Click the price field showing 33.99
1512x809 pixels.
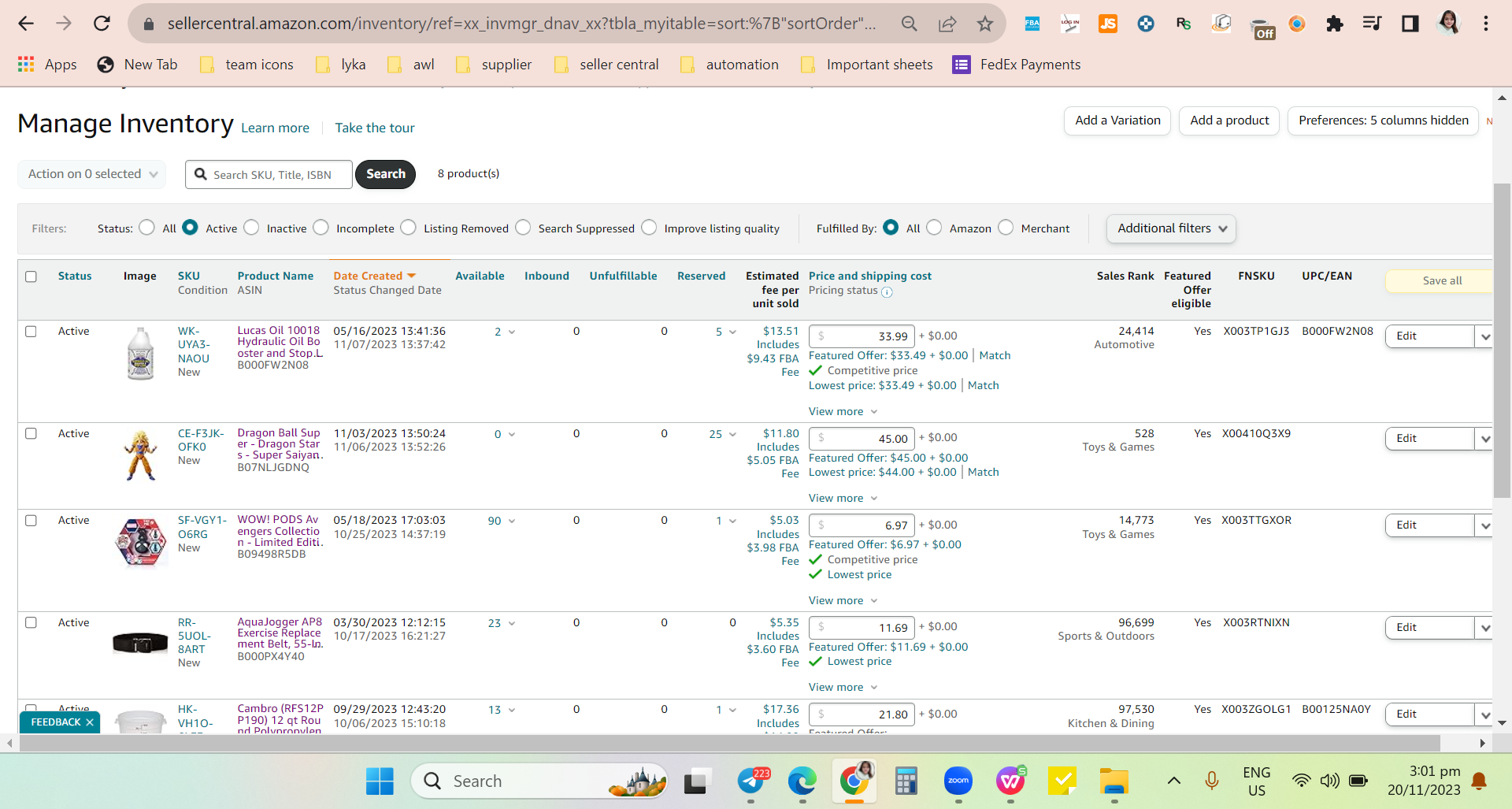point(862,336)
